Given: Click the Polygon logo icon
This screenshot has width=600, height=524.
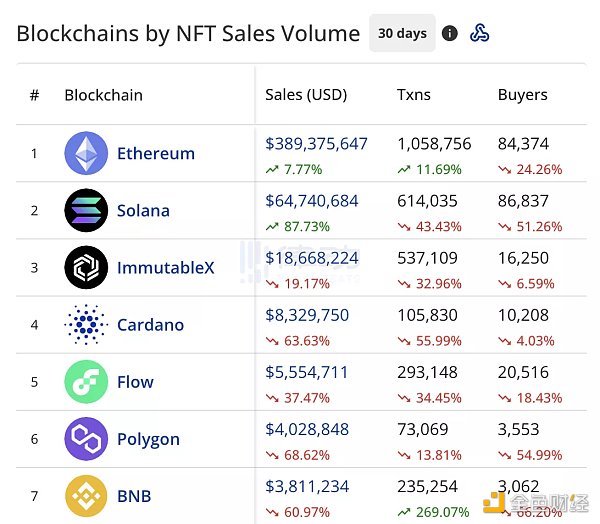Looking at the screenshot, I should click(x=86, y=439).
